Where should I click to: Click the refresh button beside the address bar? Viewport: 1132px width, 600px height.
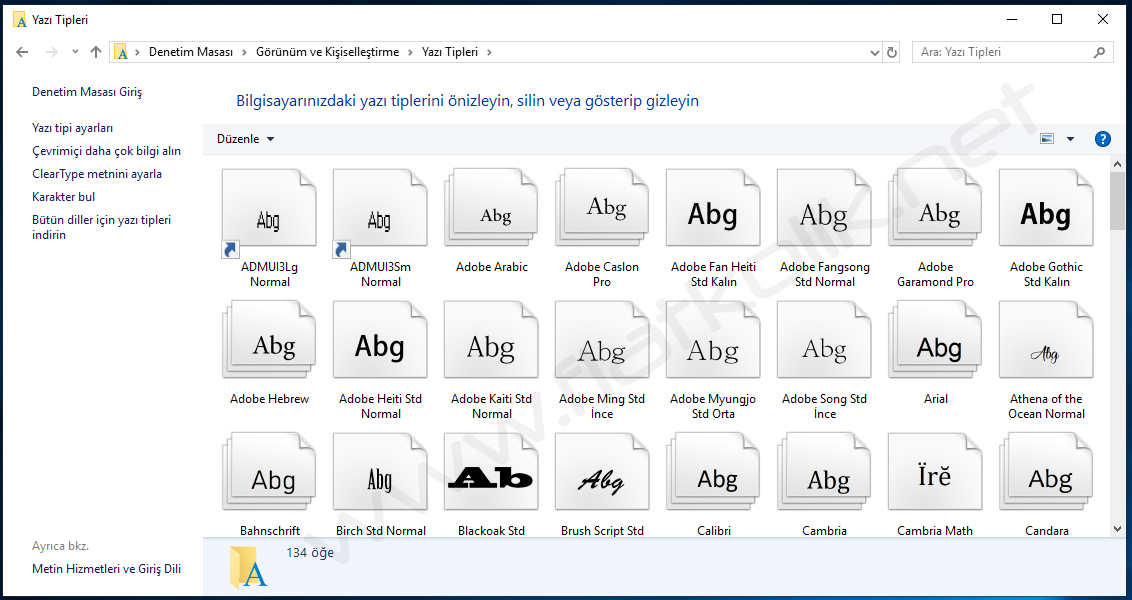coord(892,52)
